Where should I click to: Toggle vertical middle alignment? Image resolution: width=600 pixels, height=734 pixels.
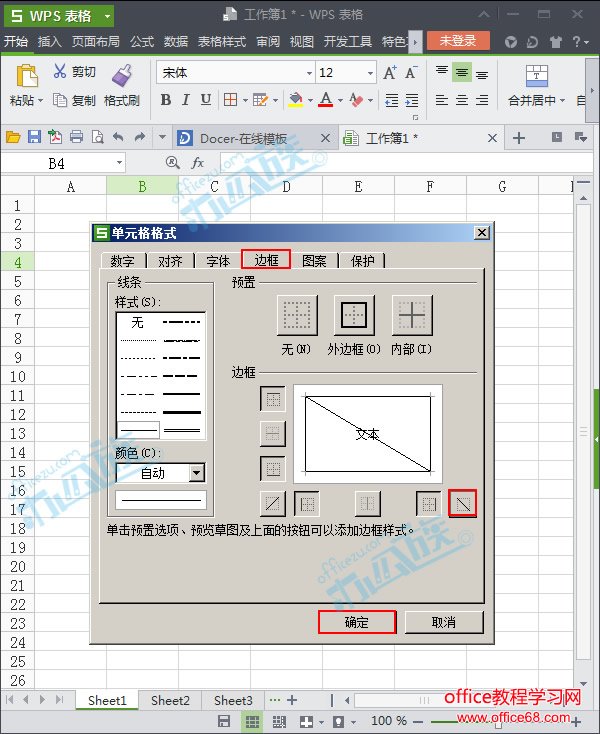[x=462, y=73]
